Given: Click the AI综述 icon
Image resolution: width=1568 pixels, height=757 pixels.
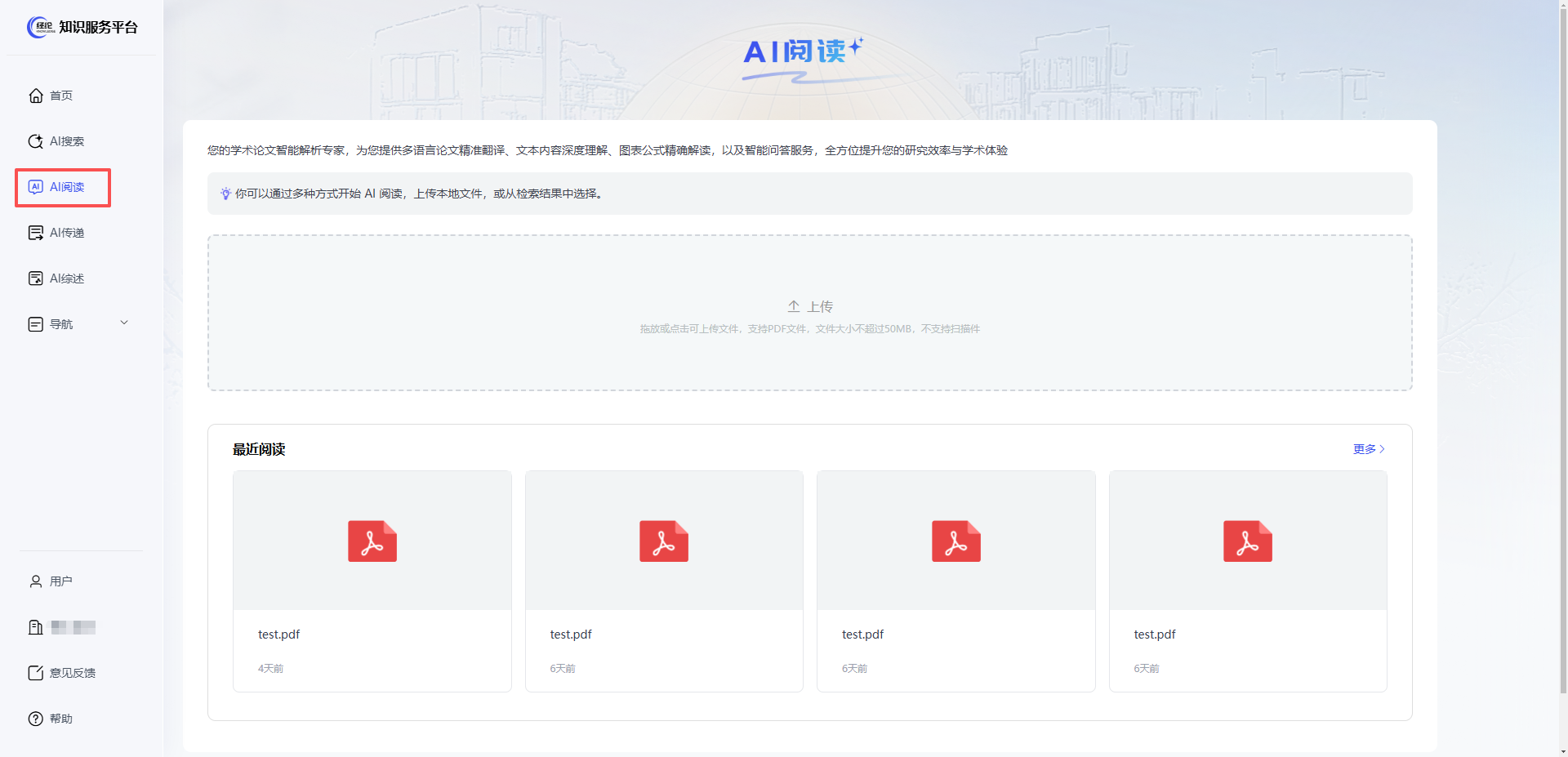Looking at the screenshot, I should 35,278.
